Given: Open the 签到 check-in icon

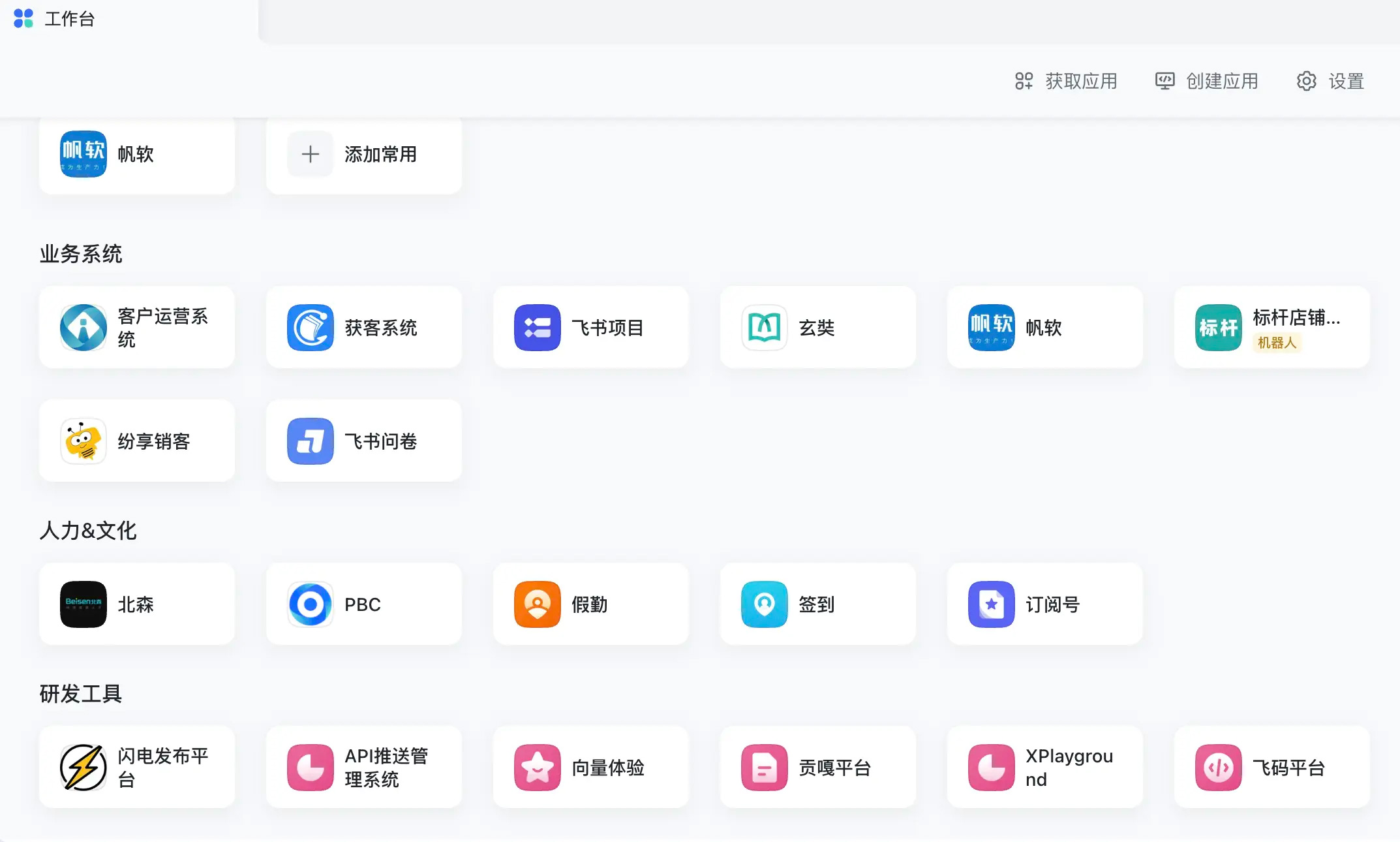Looking at the screenshot, I should 765,604.
